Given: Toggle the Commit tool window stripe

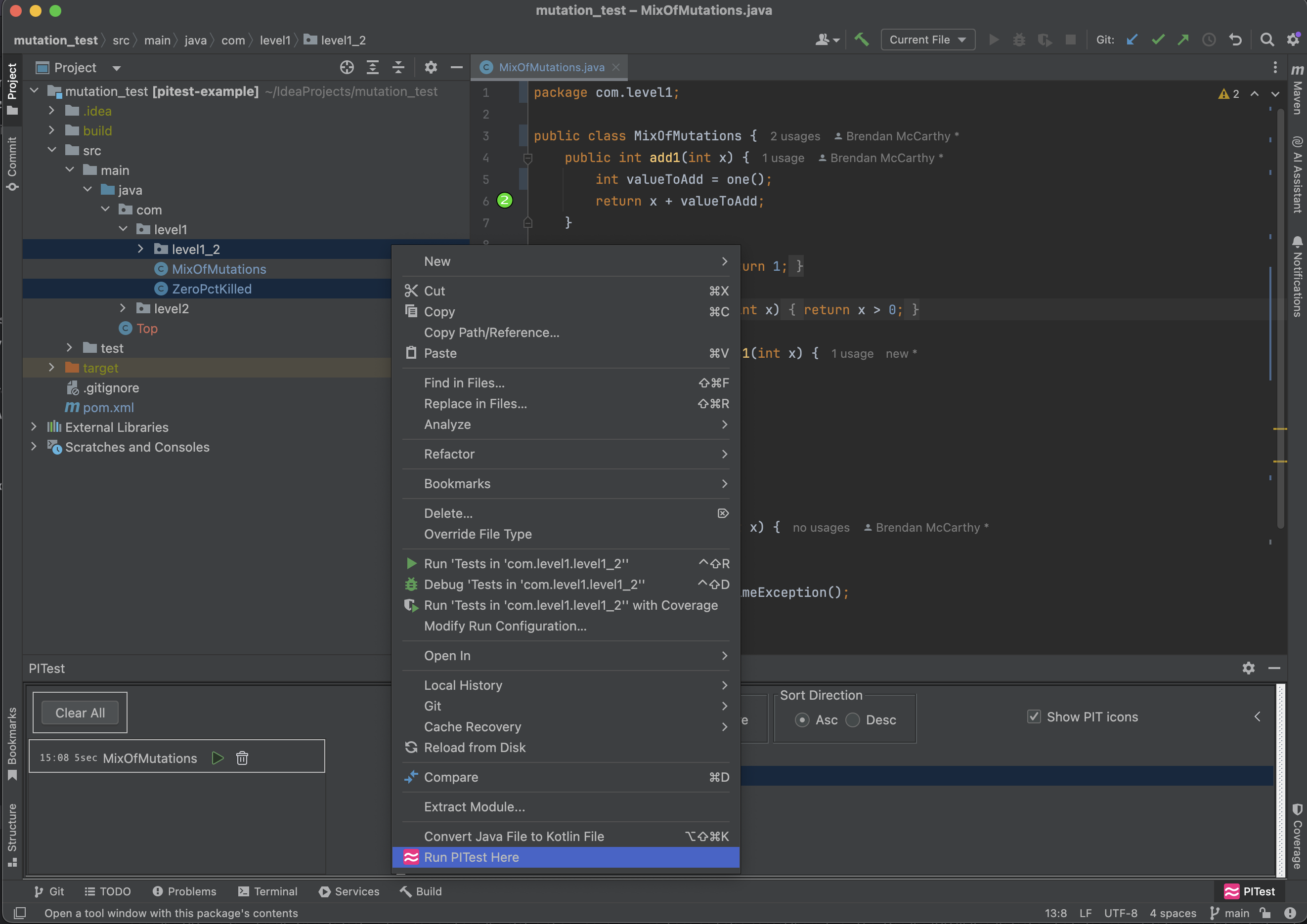Looking at the screenshot, I should point(12,163).
